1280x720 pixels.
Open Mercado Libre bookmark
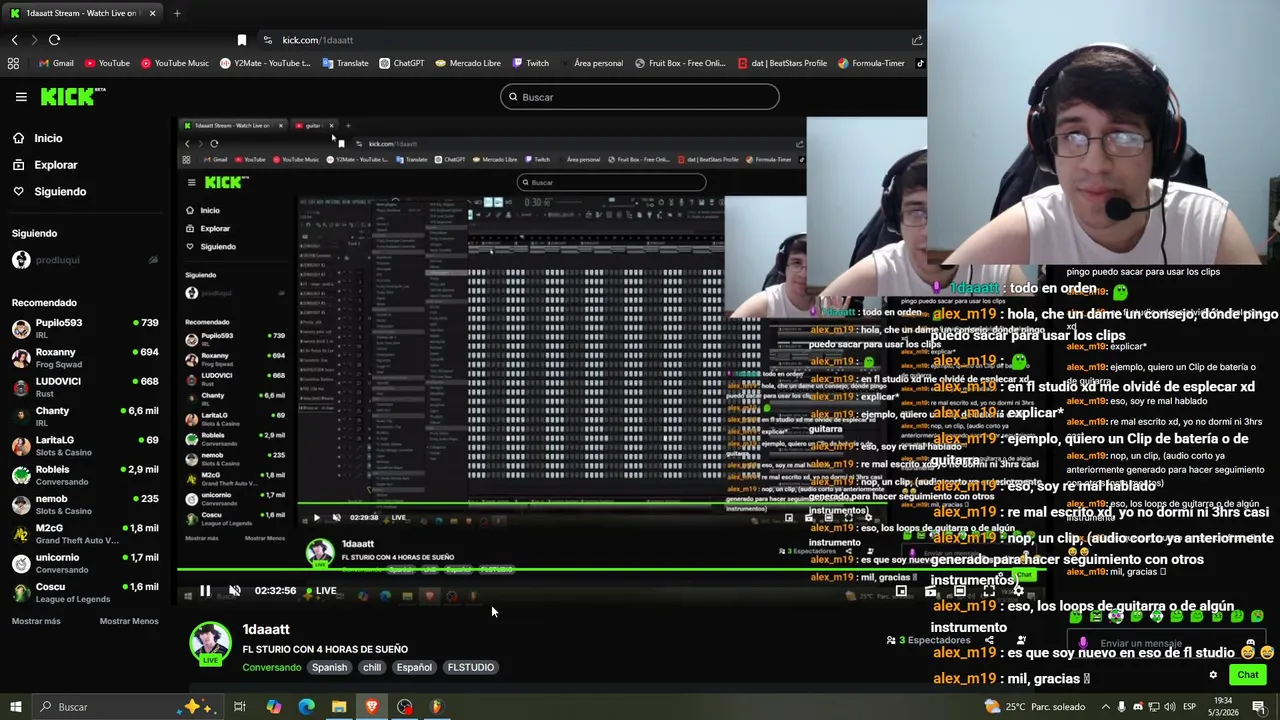pyautogui.click(x=468, y=63)
